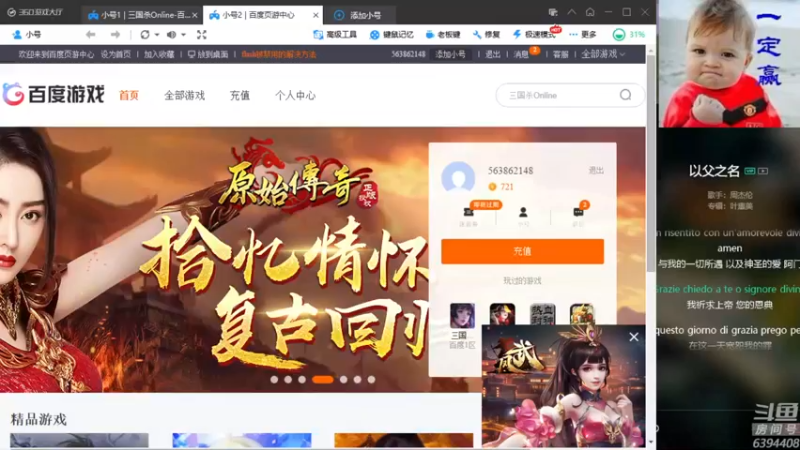Mute sound via the speaker icon
Viewport: 800px width, 450px height.
171,35
